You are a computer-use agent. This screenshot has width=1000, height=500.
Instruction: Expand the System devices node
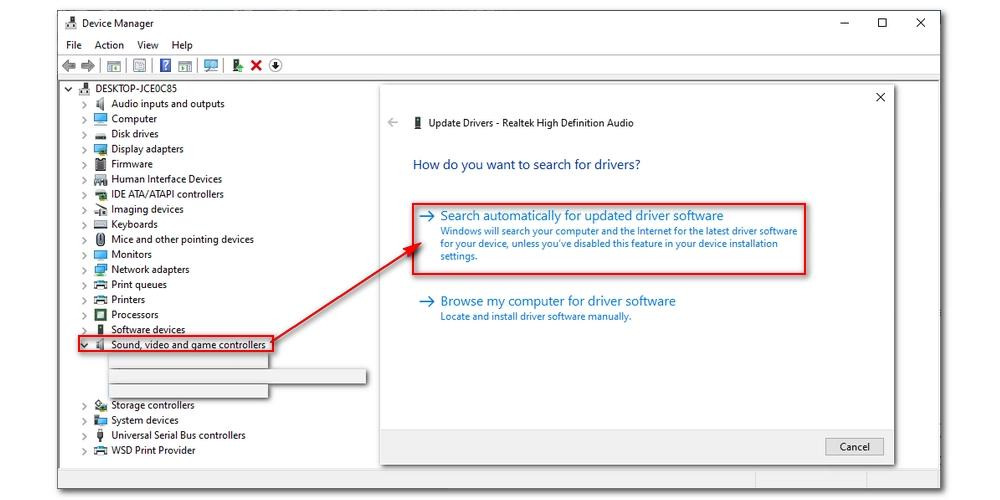pos(84,420)
